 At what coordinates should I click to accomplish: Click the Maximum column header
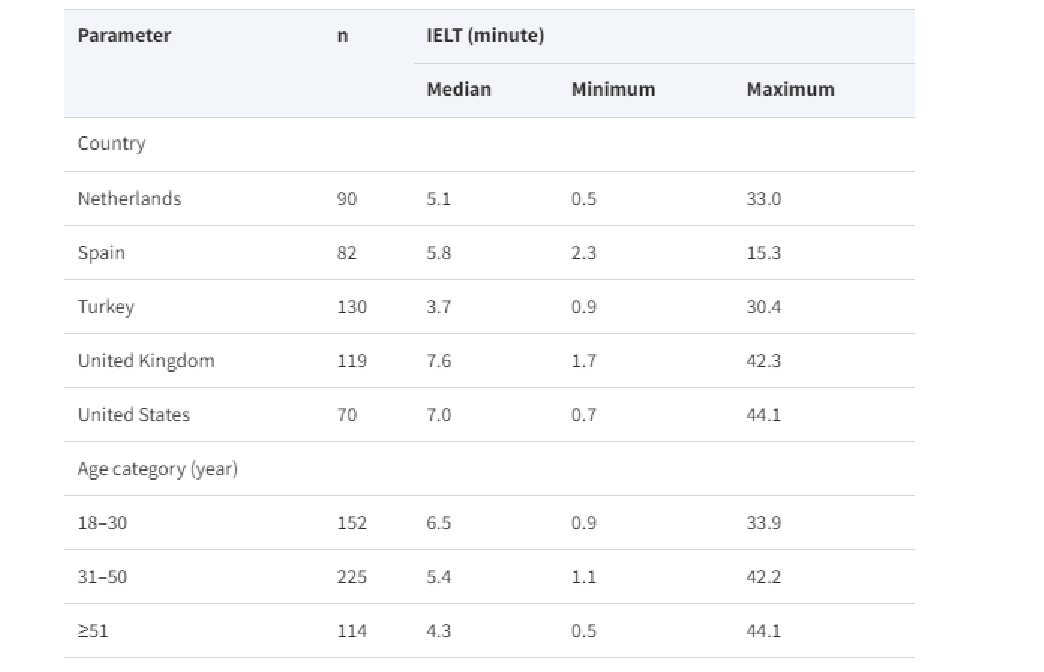[790, 90]
